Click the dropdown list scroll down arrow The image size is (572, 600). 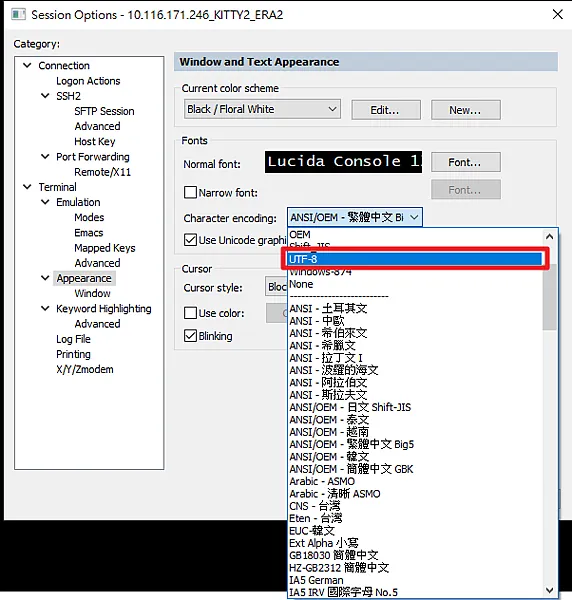(x=549, y=590)
